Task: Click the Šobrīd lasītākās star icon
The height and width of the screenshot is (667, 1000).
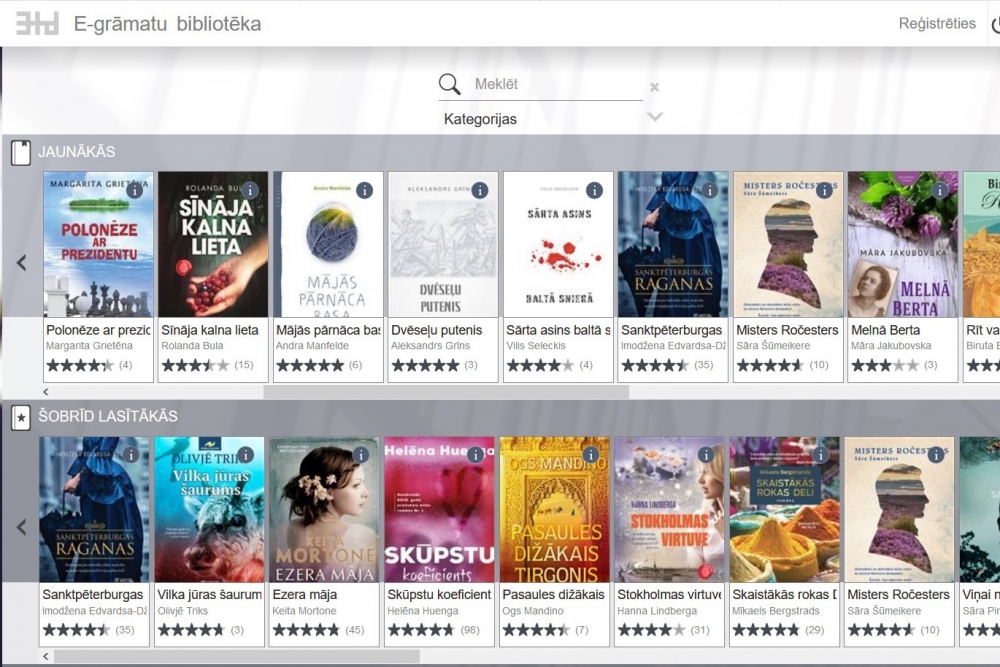Action: click(x=20, y=418)
